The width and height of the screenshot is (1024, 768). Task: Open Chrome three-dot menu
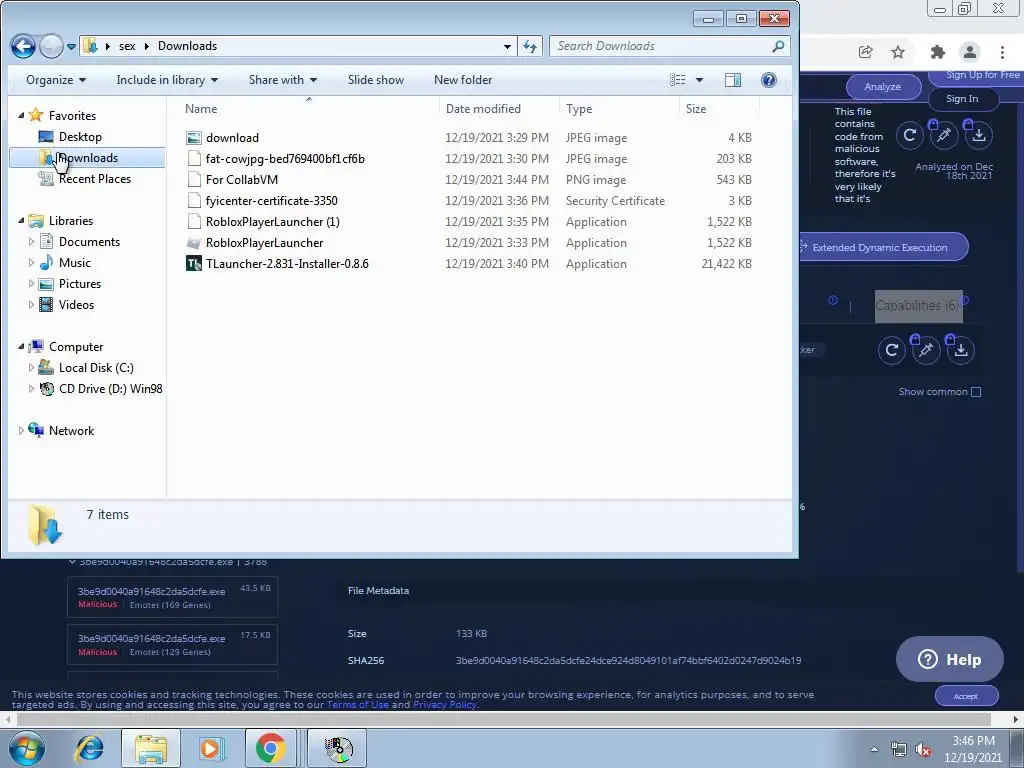pos(1002,52)
